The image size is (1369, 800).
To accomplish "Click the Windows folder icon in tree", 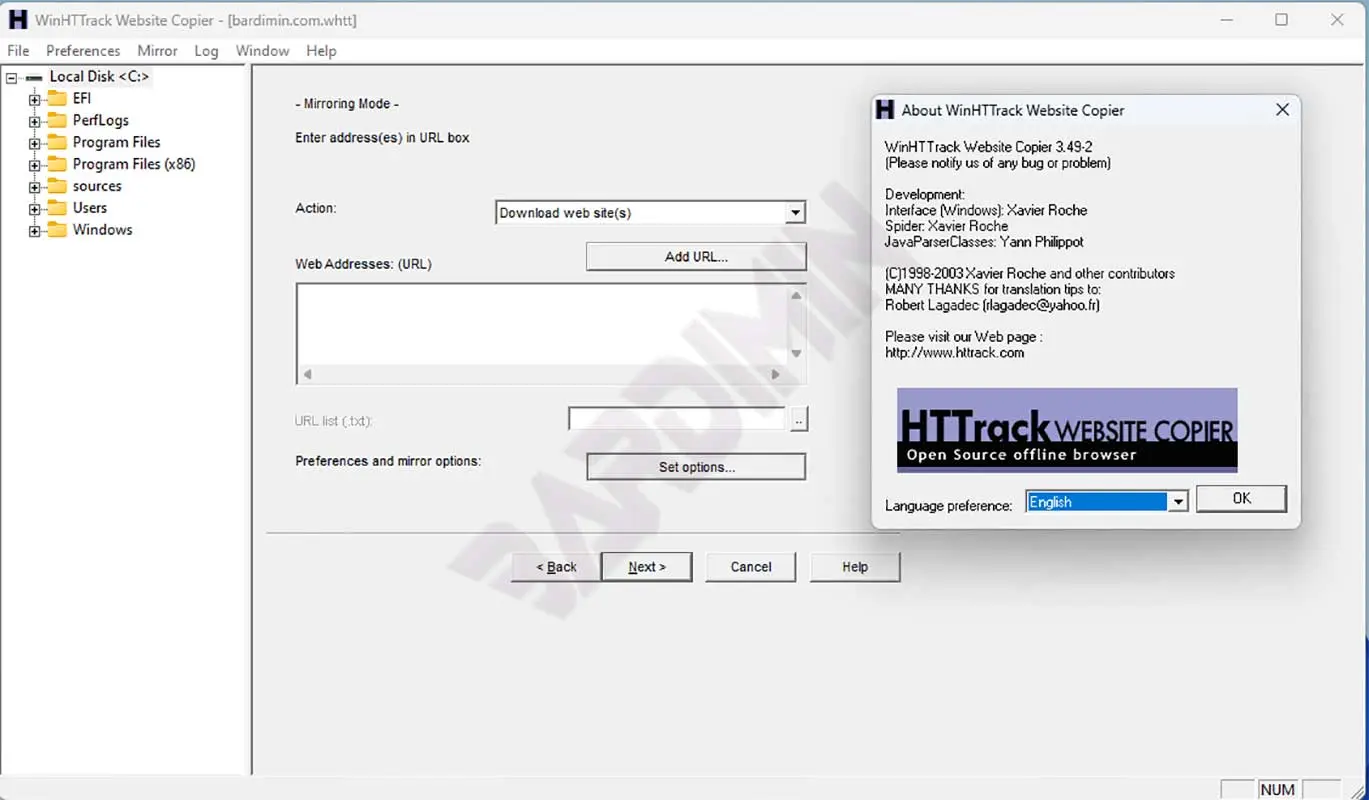I will coord(56,230).
